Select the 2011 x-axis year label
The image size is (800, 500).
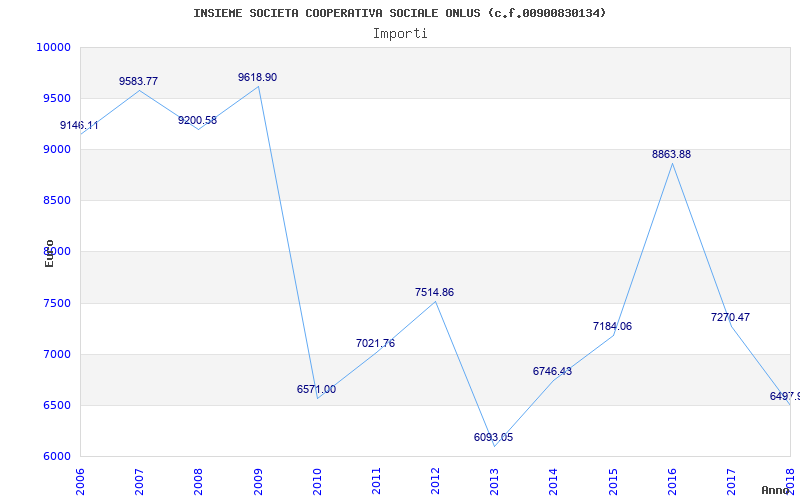[x=376, y=481]
